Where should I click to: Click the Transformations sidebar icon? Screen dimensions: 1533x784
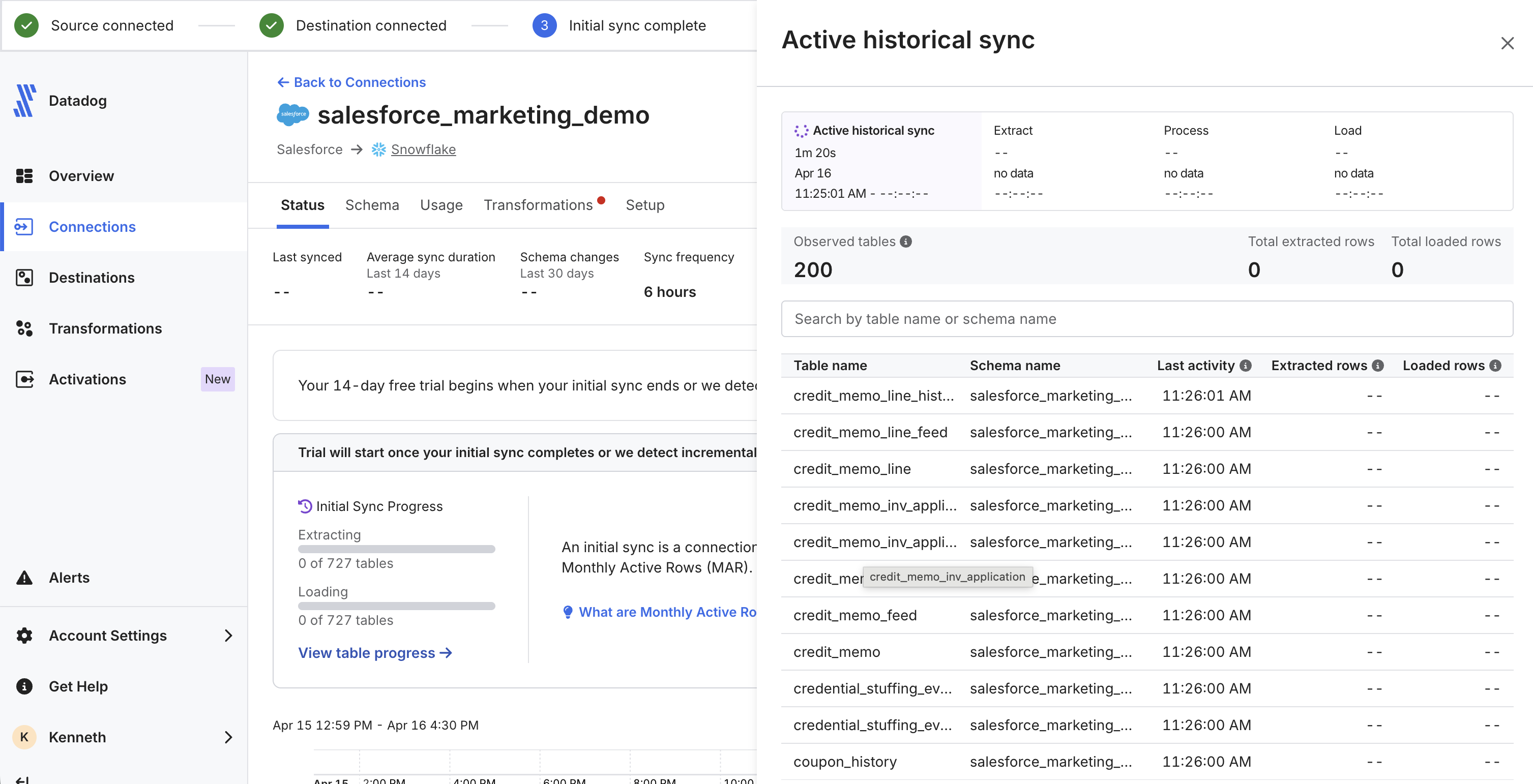[x=24, y=328]
